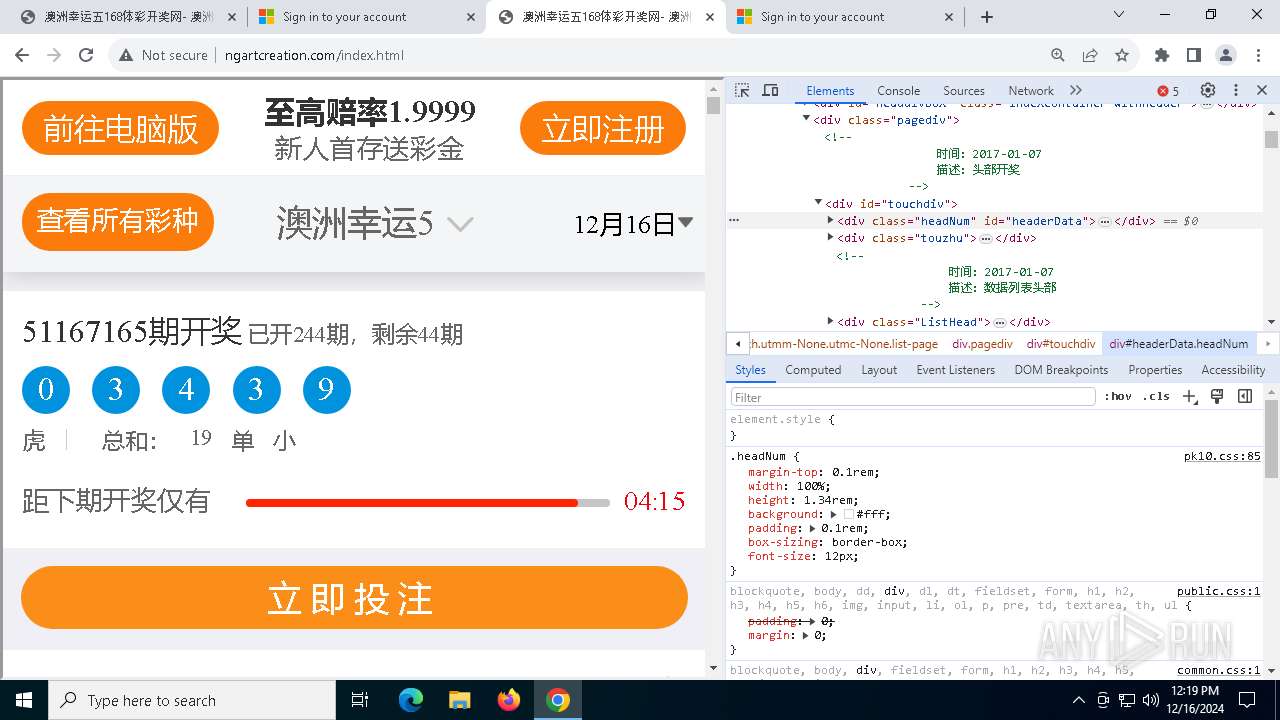The height and width of the screenshot is (720, 1280).
Task: Click the 前往电脑版 orange button
Action: click(120, 129)
